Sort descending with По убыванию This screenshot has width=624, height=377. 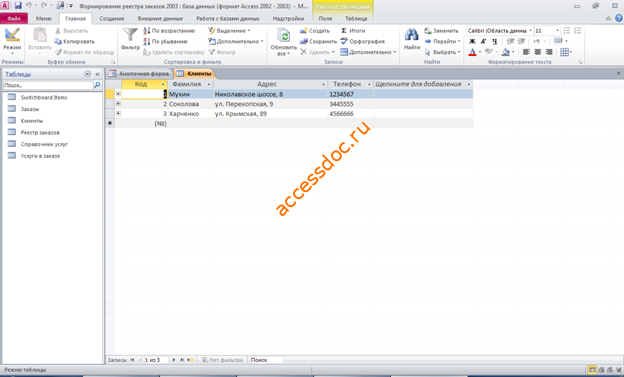(166, 41)
